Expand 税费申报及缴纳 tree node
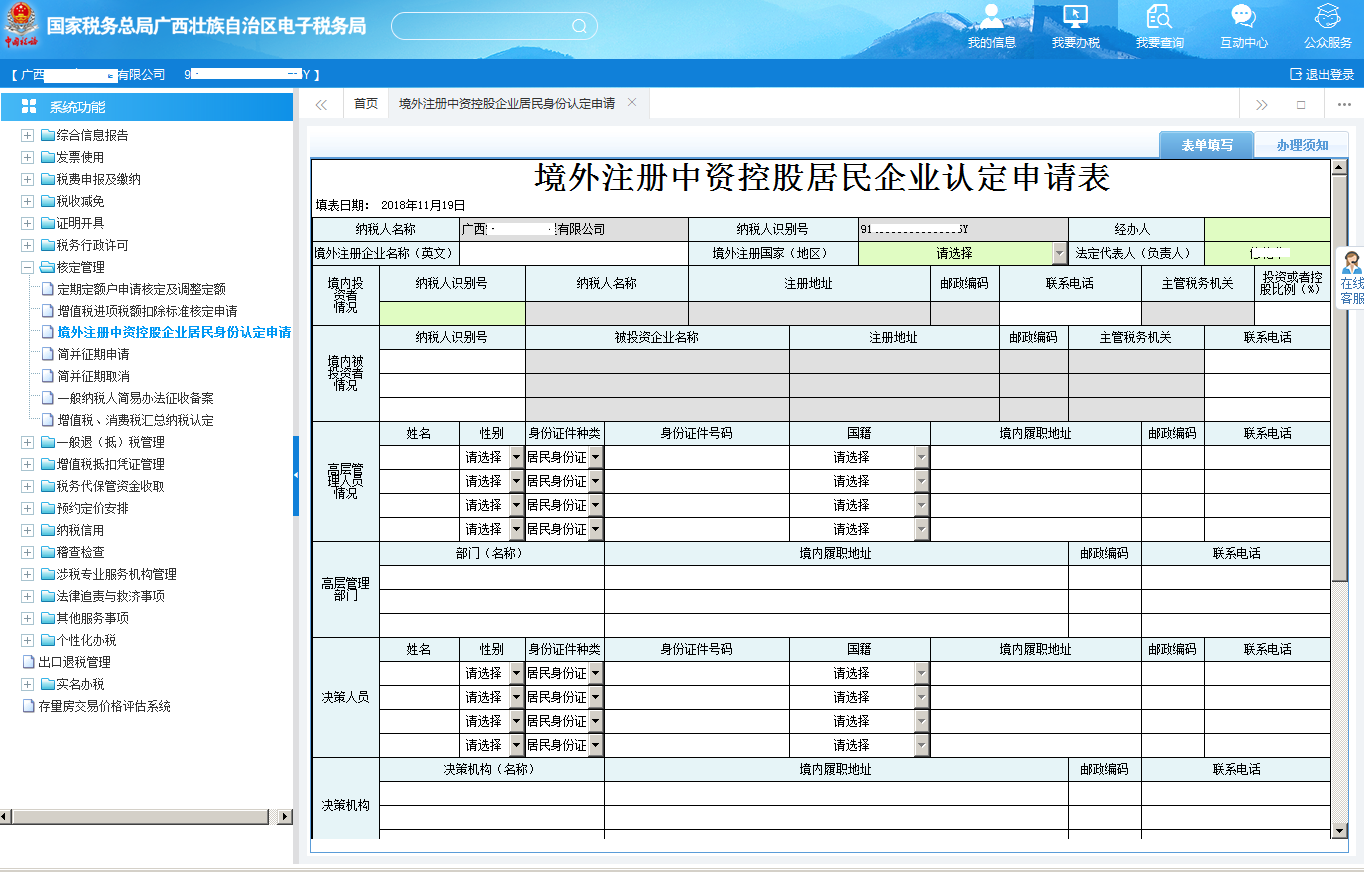This screenshot has height=872, width=1364. [x=28, y=179]
